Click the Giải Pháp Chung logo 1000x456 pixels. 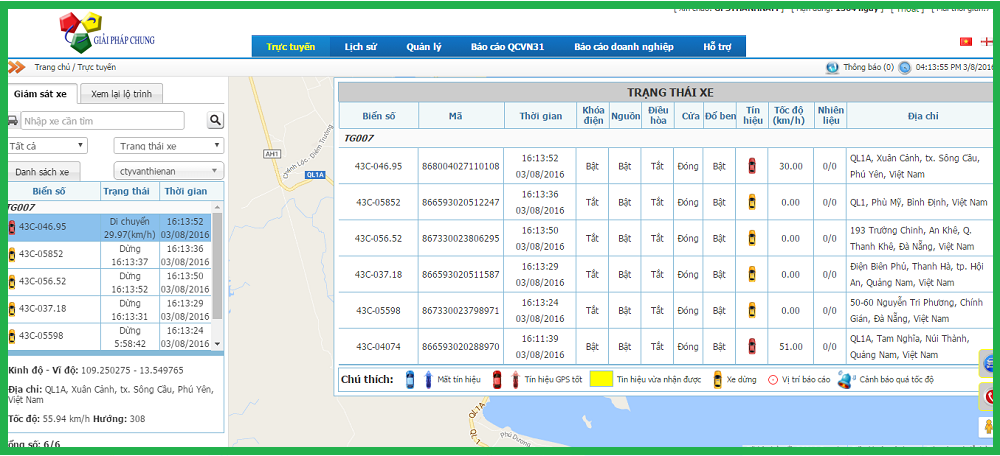107,33
